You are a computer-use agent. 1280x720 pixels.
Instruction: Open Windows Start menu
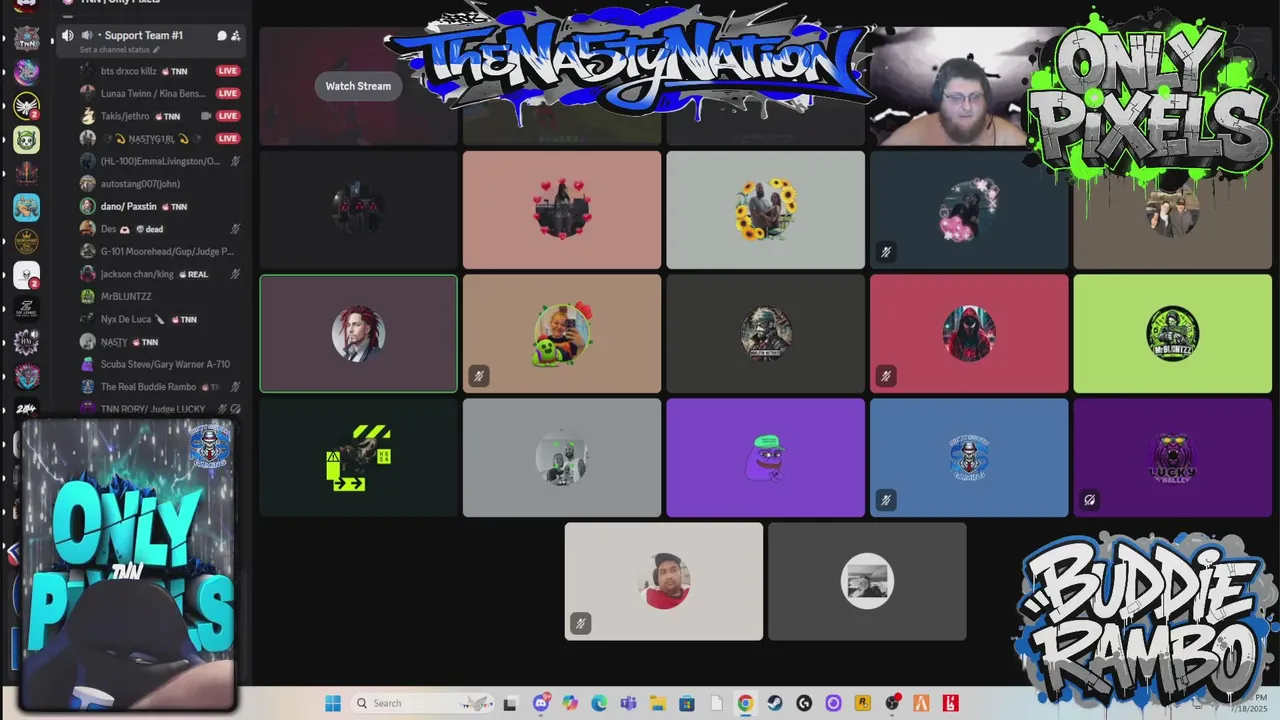pyautogui.click(x=333, y=703)
